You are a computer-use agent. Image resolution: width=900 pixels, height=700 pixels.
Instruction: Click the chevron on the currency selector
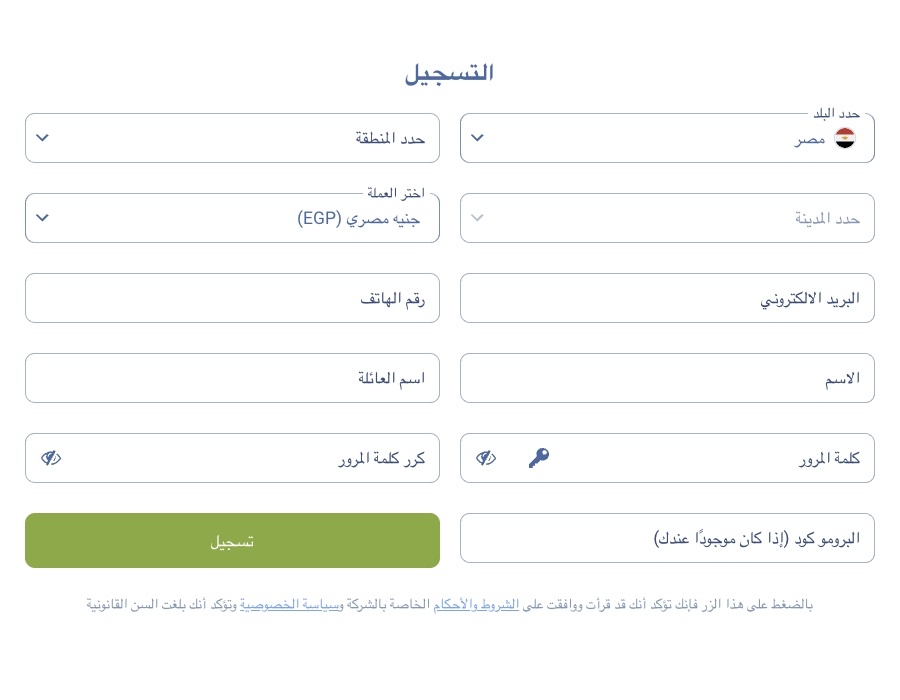42,217
